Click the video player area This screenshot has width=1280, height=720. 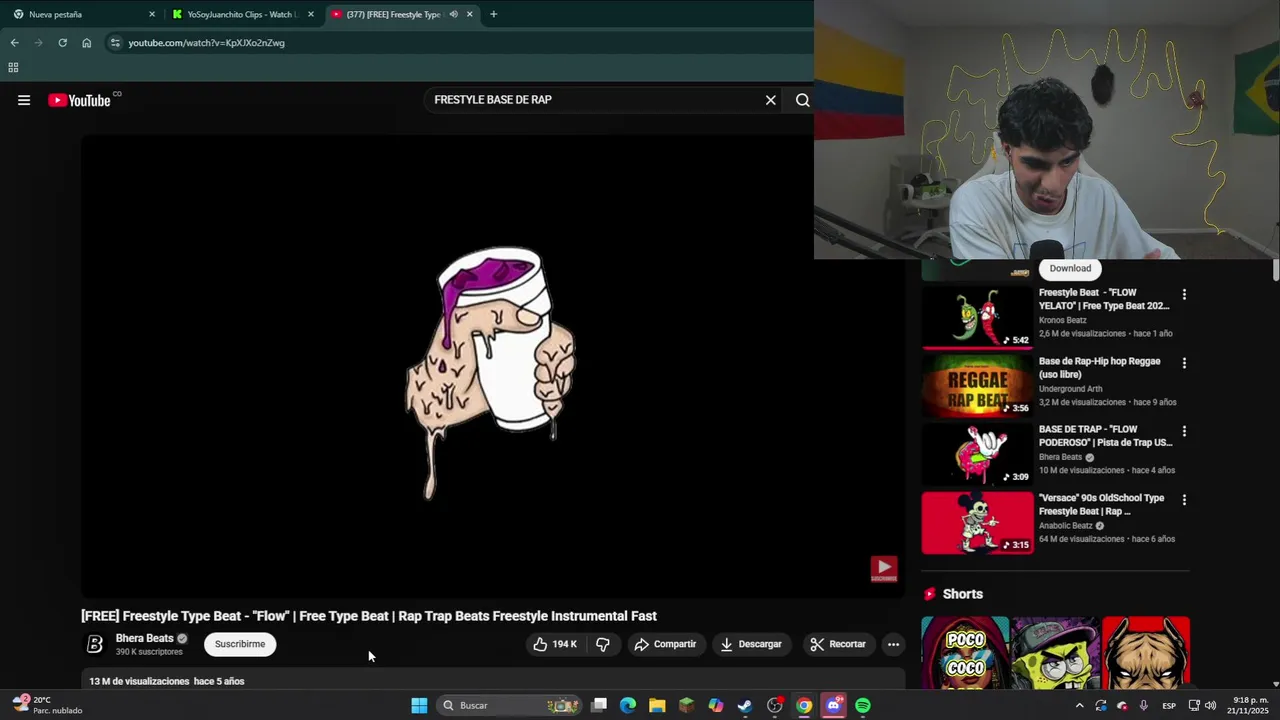coord(492,366)
